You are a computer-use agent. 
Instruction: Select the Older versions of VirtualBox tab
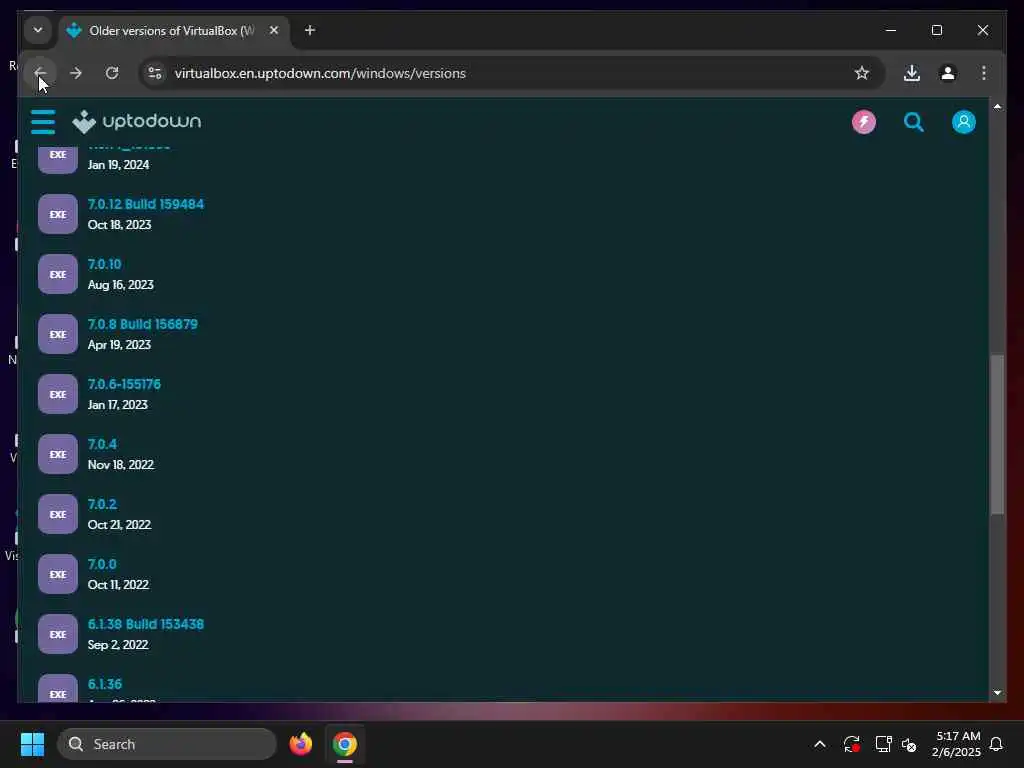pos(174,31)
